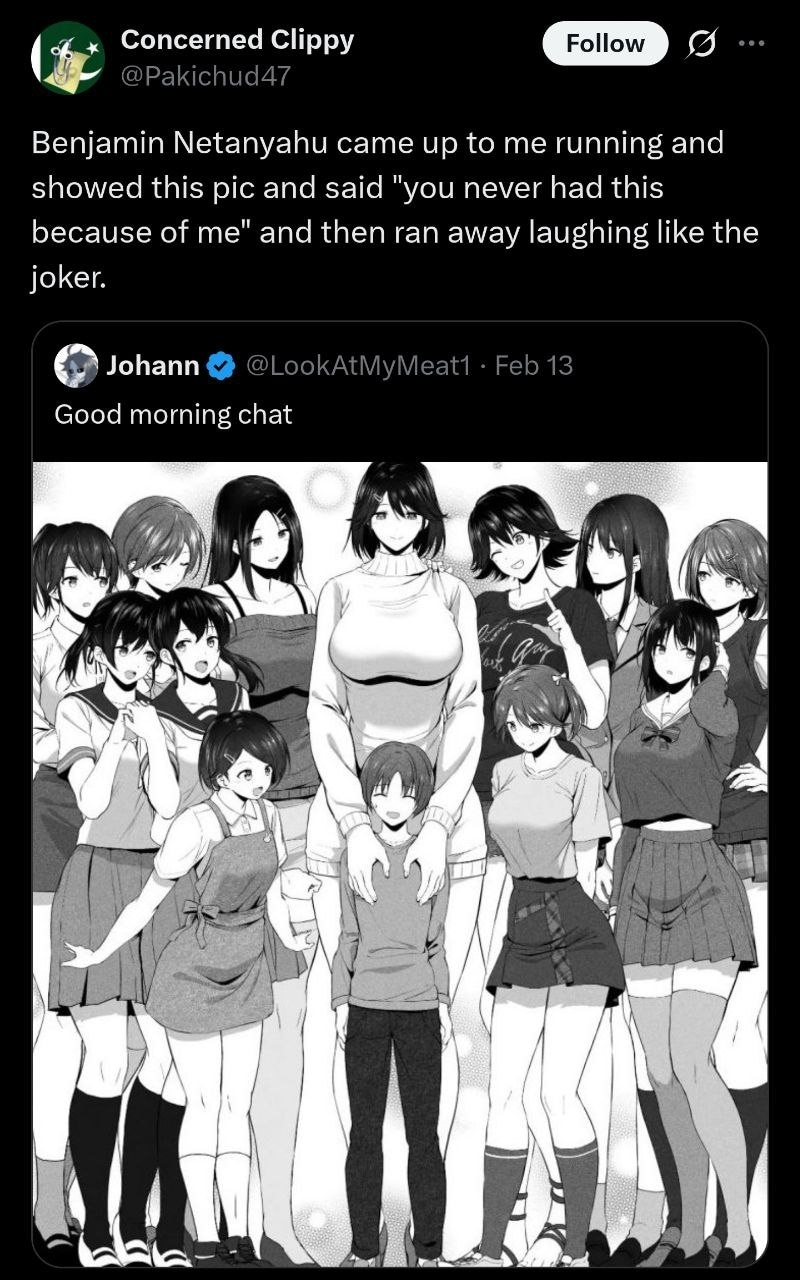Follow the Concerned Clippy account
The width and height of the screenshot is (800, 1280).
tap(605, 44)
